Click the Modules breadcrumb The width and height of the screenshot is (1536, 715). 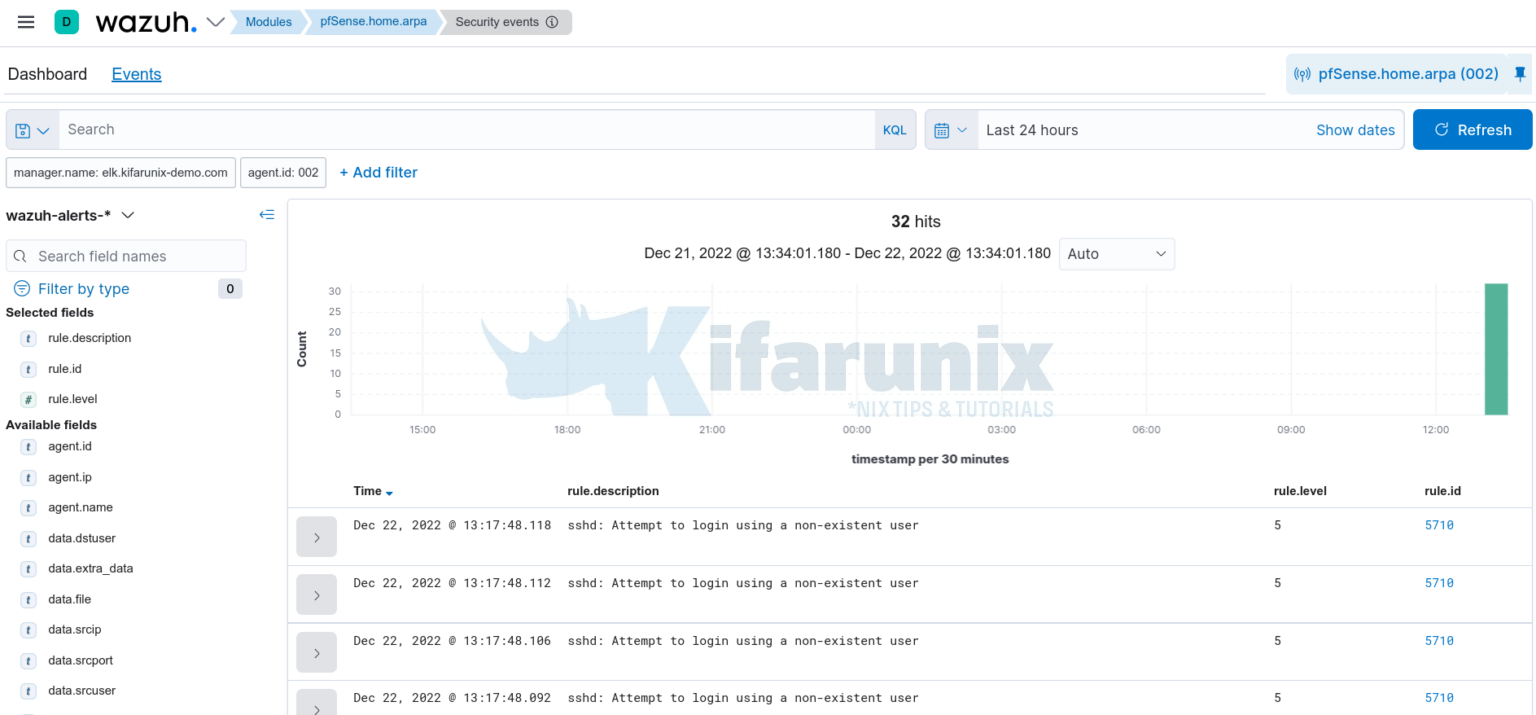click(268, 21)
